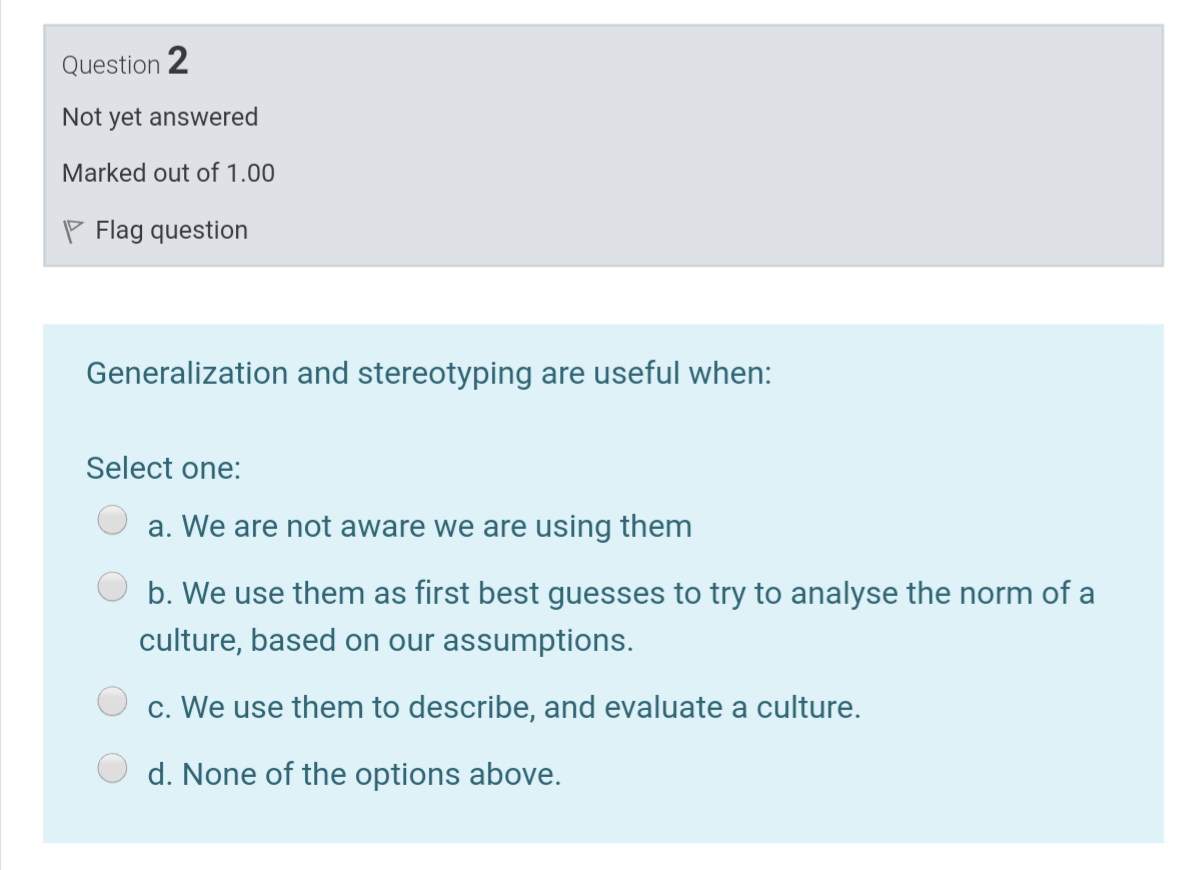The width and height of the screenshot is (1198, 870).
Task: Click the Flag question link
Action: pos(171,230)
